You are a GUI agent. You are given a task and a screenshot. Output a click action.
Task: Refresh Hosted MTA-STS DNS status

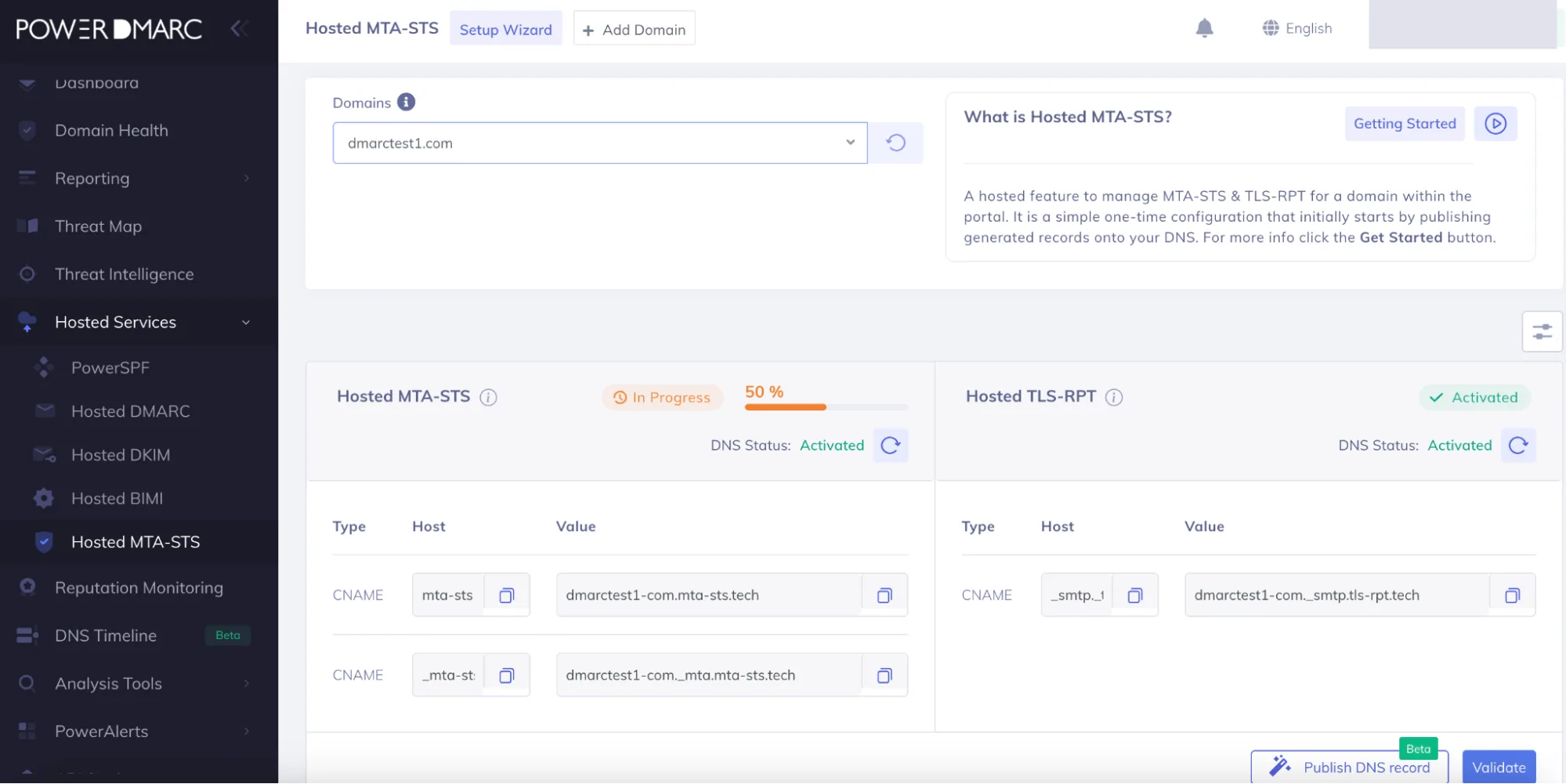pyautogui.click(x=891, y=446)
